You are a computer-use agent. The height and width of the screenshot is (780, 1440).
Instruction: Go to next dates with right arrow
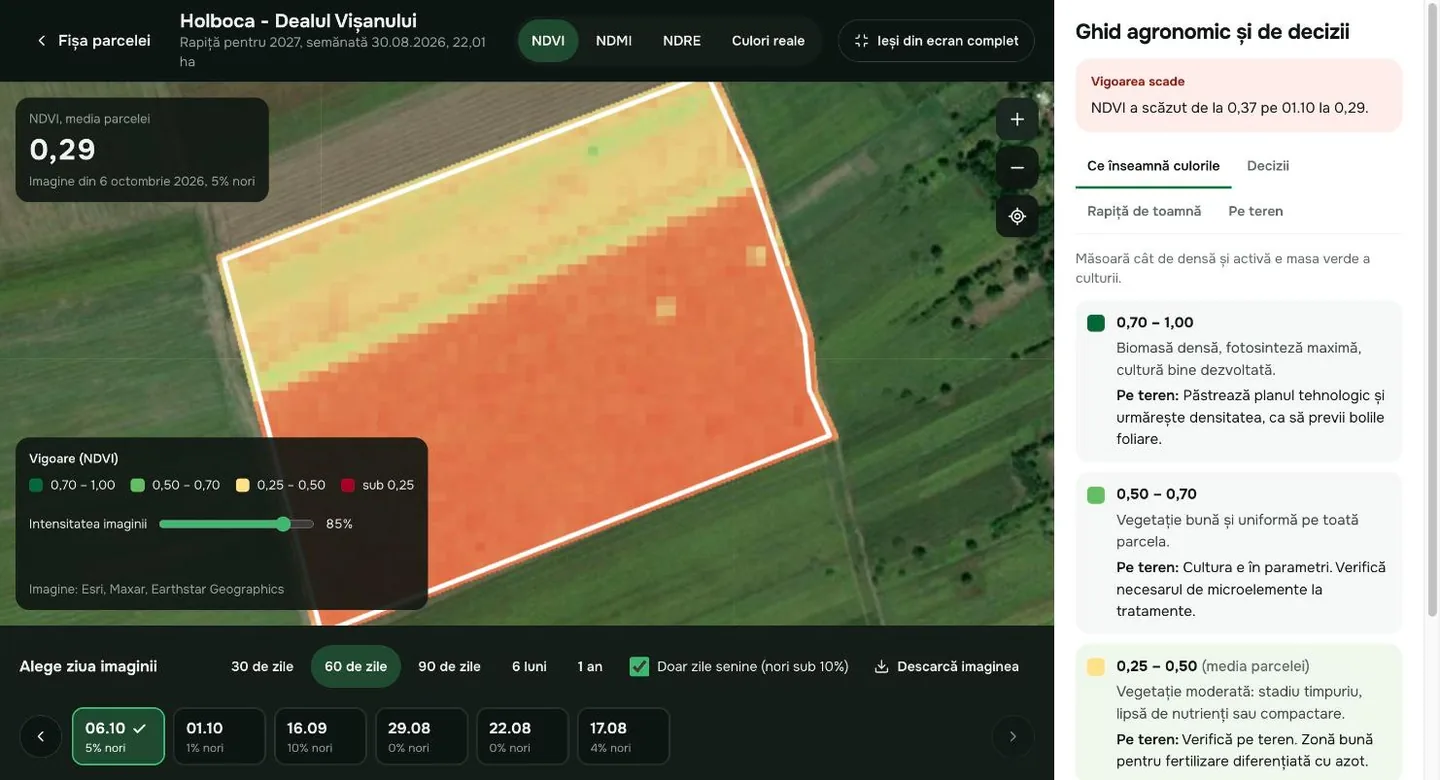pos(1012,737)
